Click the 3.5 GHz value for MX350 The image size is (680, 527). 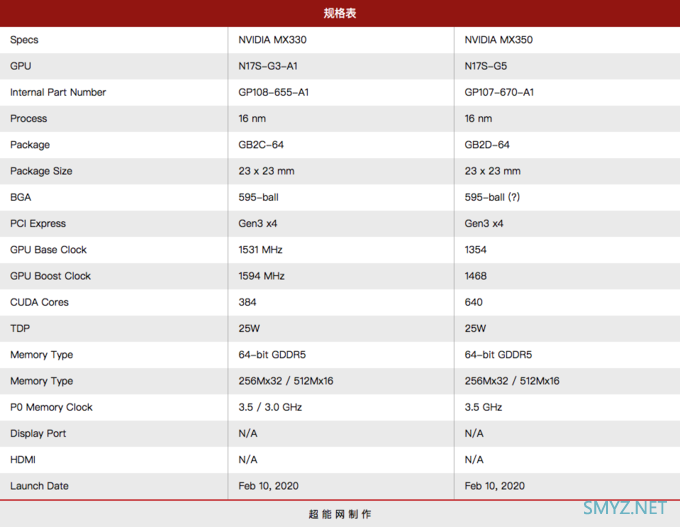click(484, 407)
